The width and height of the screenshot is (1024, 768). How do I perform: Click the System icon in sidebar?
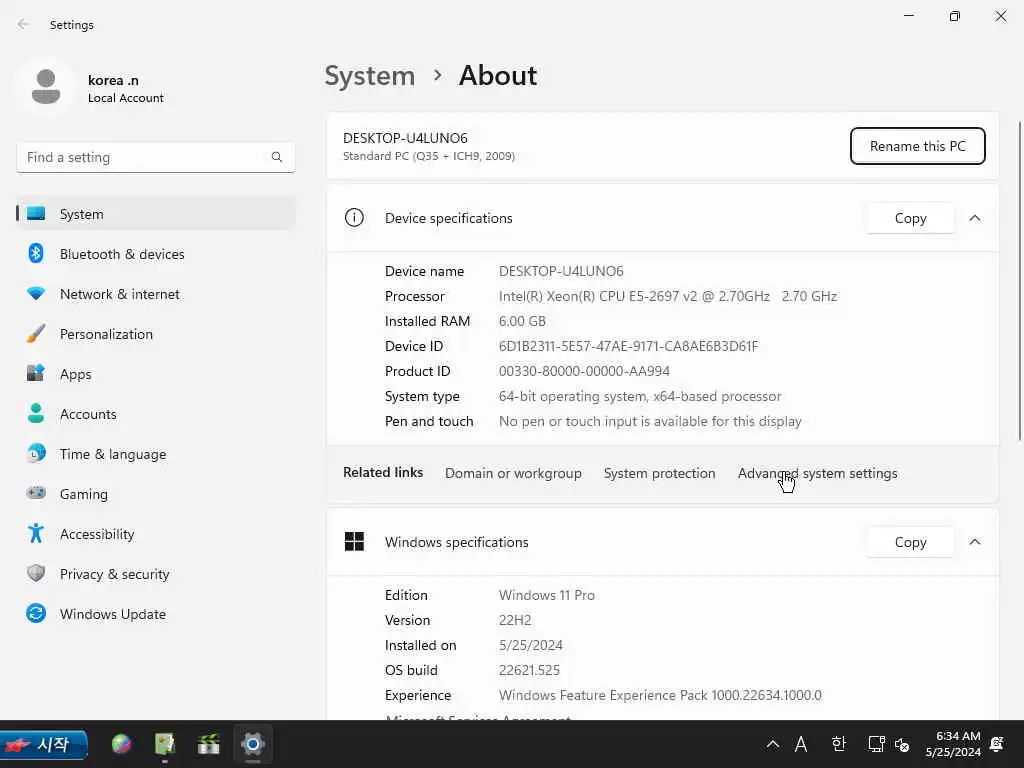pyautogui.click(x=36, y=214)
